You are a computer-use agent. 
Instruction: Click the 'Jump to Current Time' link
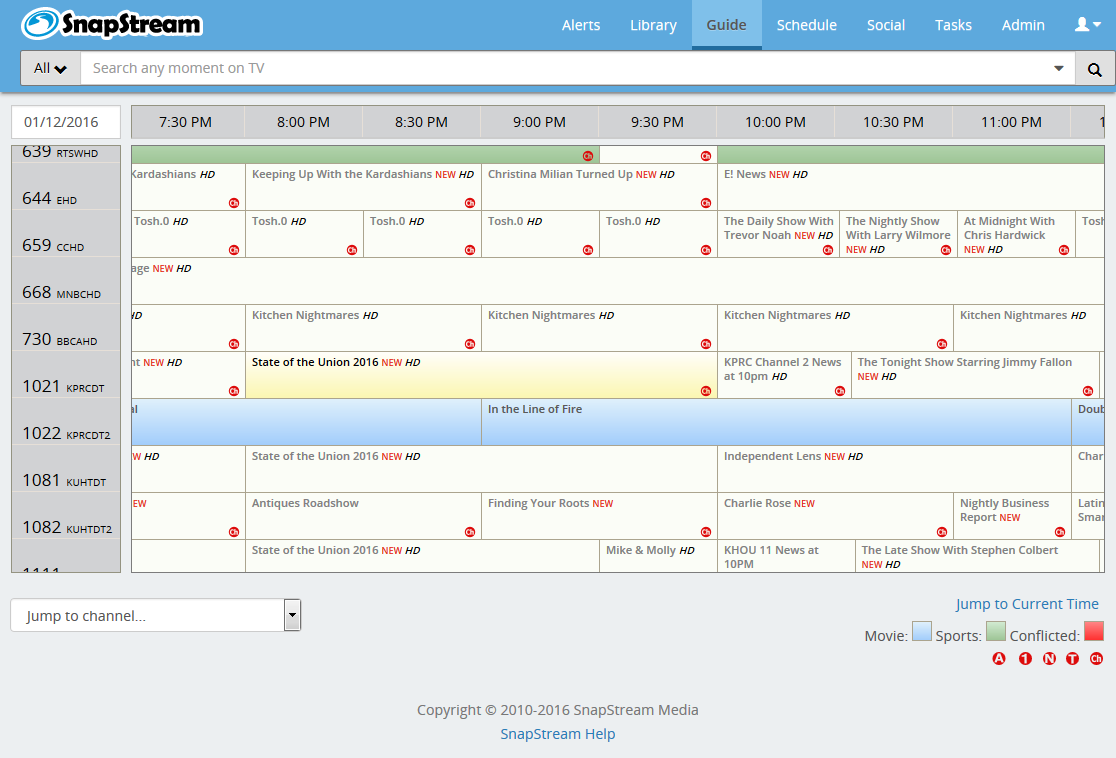[x=1027, y=604]
